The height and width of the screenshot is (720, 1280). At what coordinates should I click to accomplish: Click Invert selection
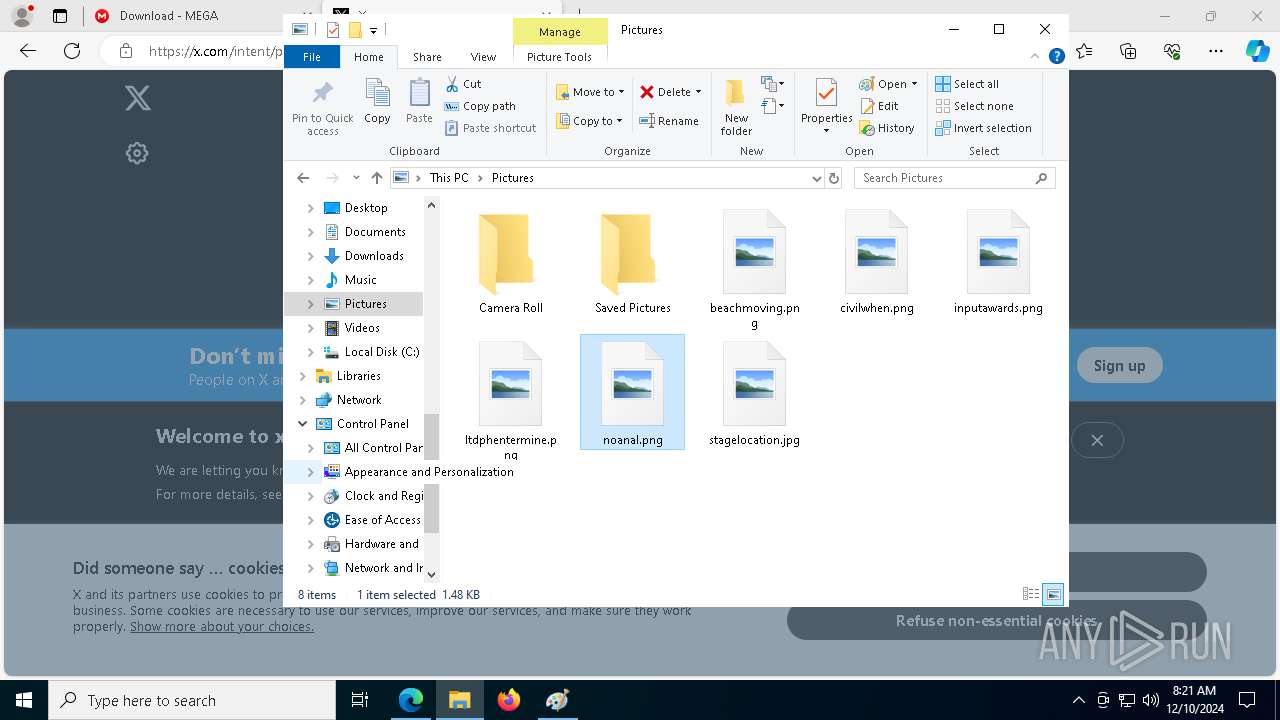pyautogui.click(x=983, y=128)
